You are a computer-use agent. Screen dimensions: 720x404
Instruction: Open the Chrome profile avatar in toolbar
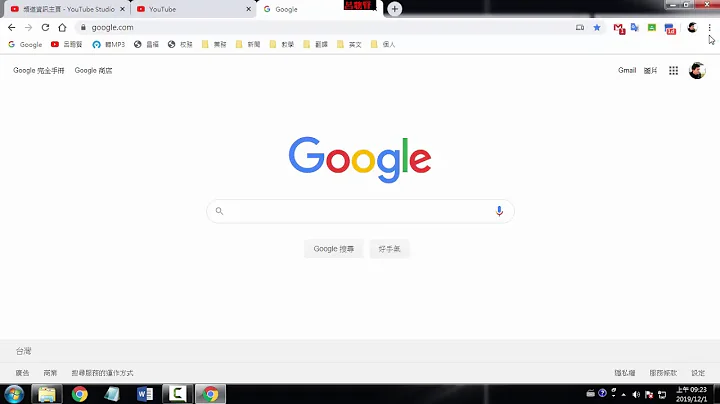point(692,28)
